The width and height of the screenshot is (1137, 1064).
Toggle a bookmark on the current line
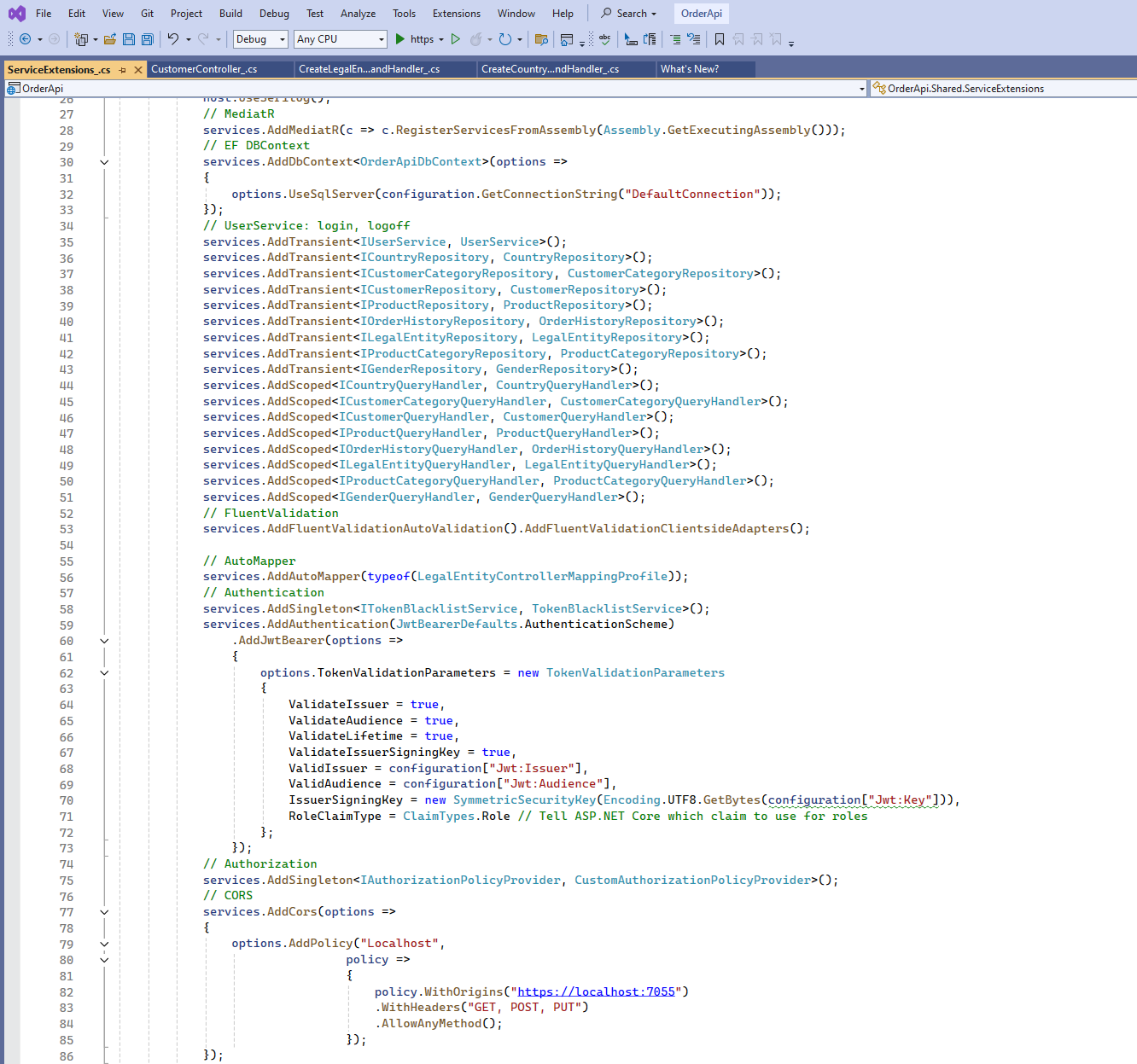pyautogui.click(x=720, y=39)
